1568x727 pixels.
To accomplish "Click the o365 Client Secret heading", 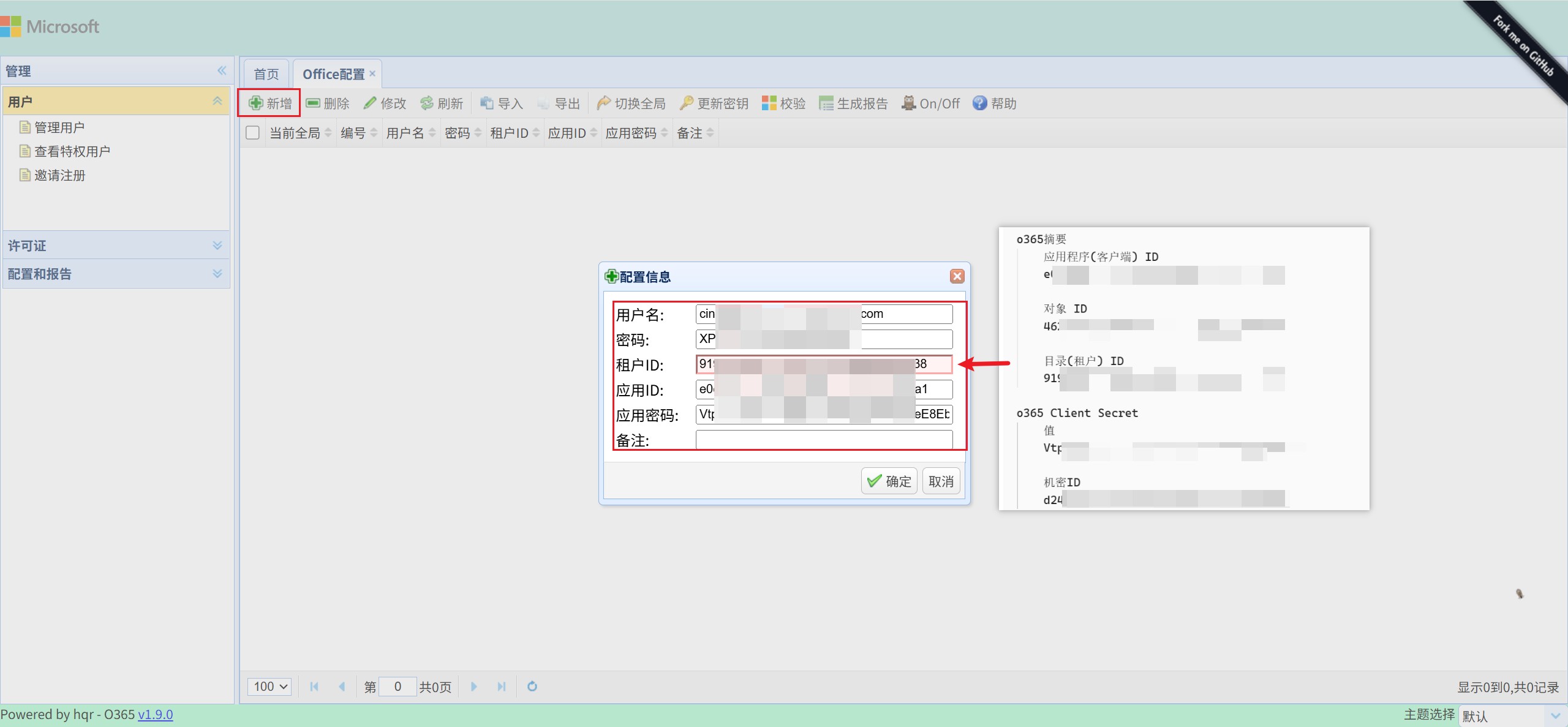I will (1077, 413).
